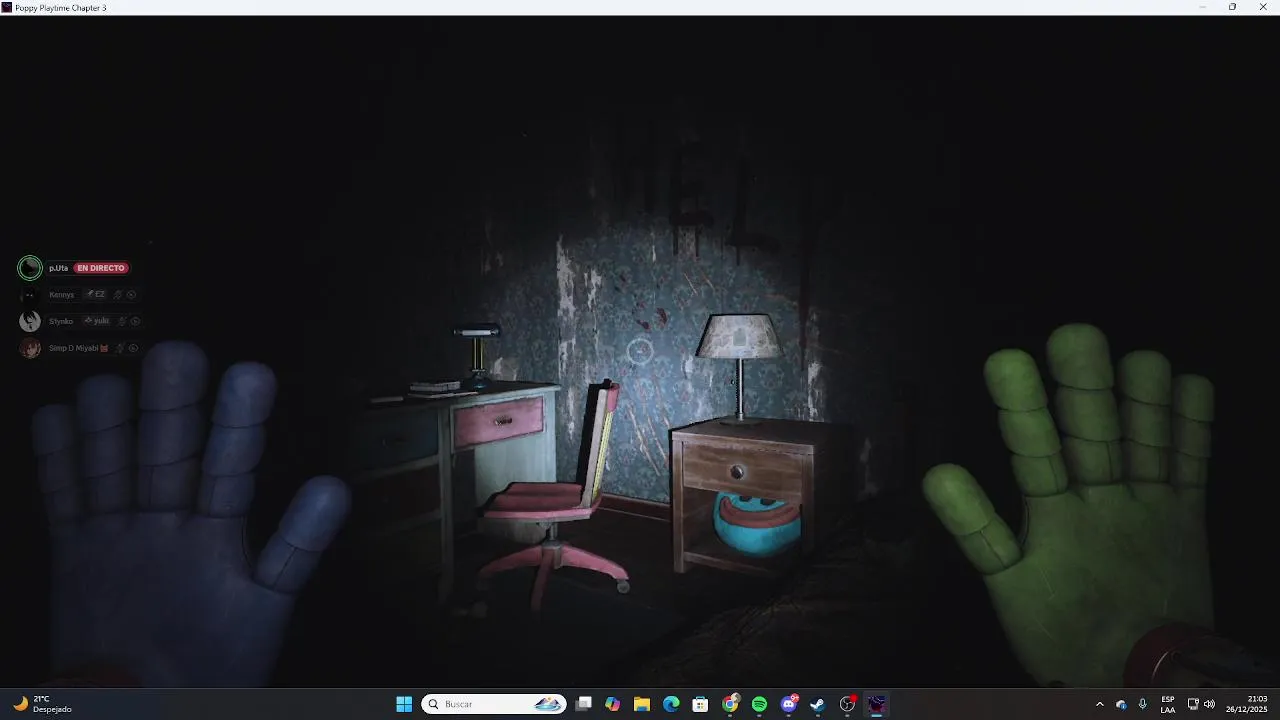The height and width of the screenshot is (720, 1280).
Task: Click p.Uta's avatar in Discord overlay
Action: pyautogui.click(x=30, y=267)
